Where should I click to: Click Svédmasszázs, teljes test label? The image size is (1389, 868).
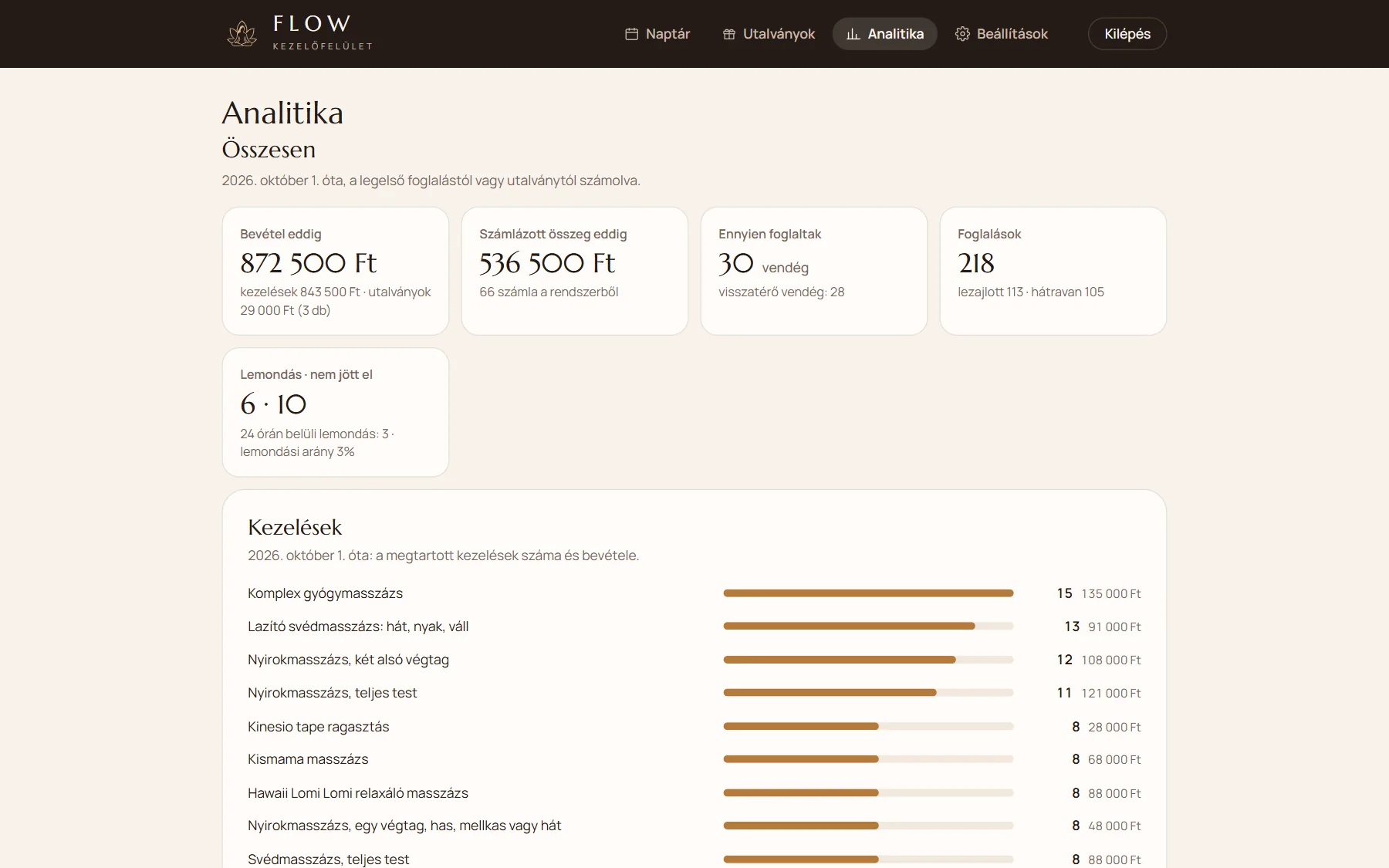[x=328, y=859]
